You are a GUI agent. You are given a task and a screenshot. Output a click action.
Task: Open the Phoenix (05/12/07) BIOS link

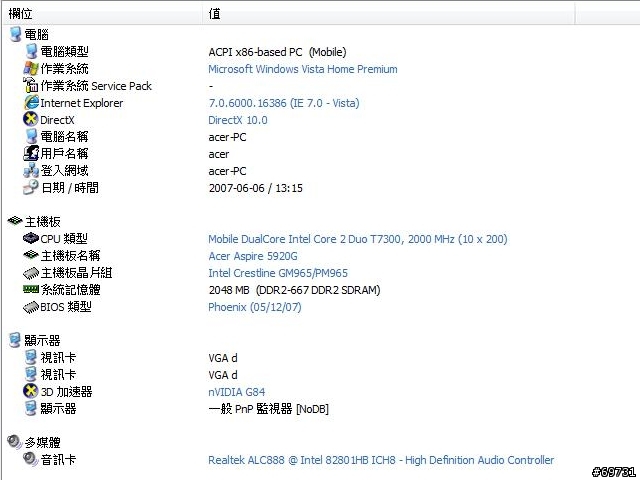pyautogui.click(x=255, y=307)
